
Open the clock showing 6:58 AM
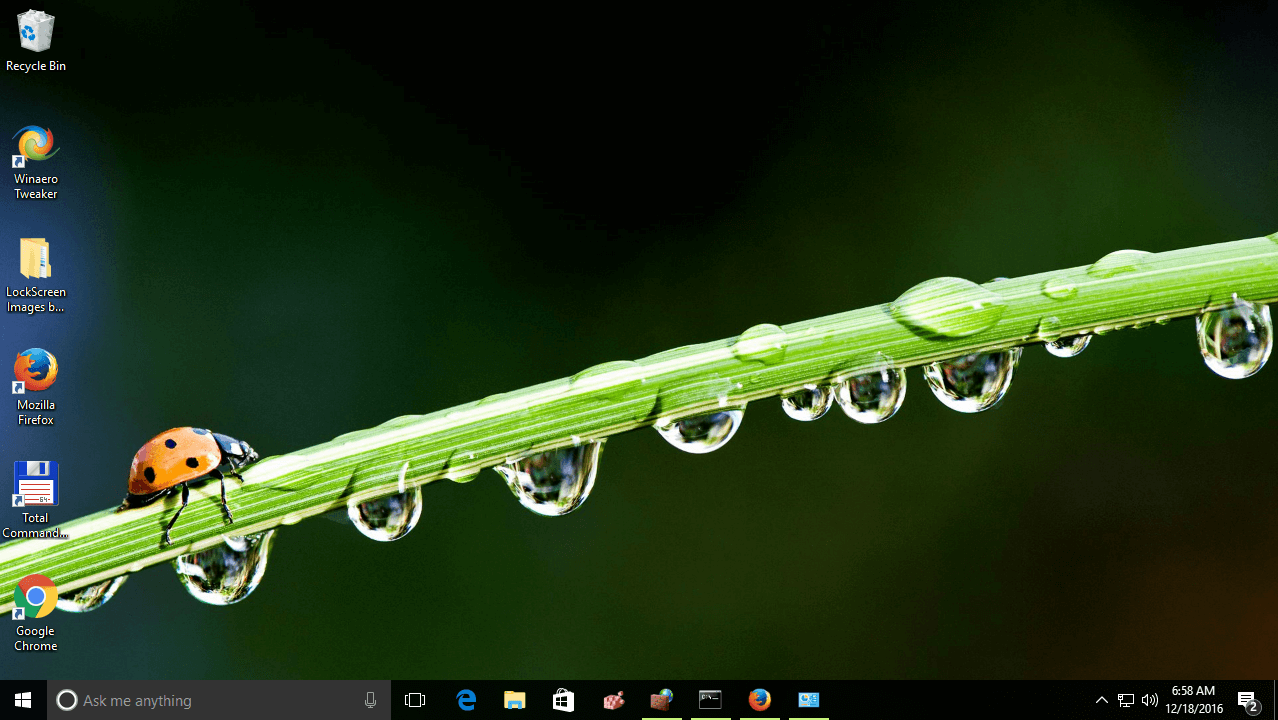1194,700
